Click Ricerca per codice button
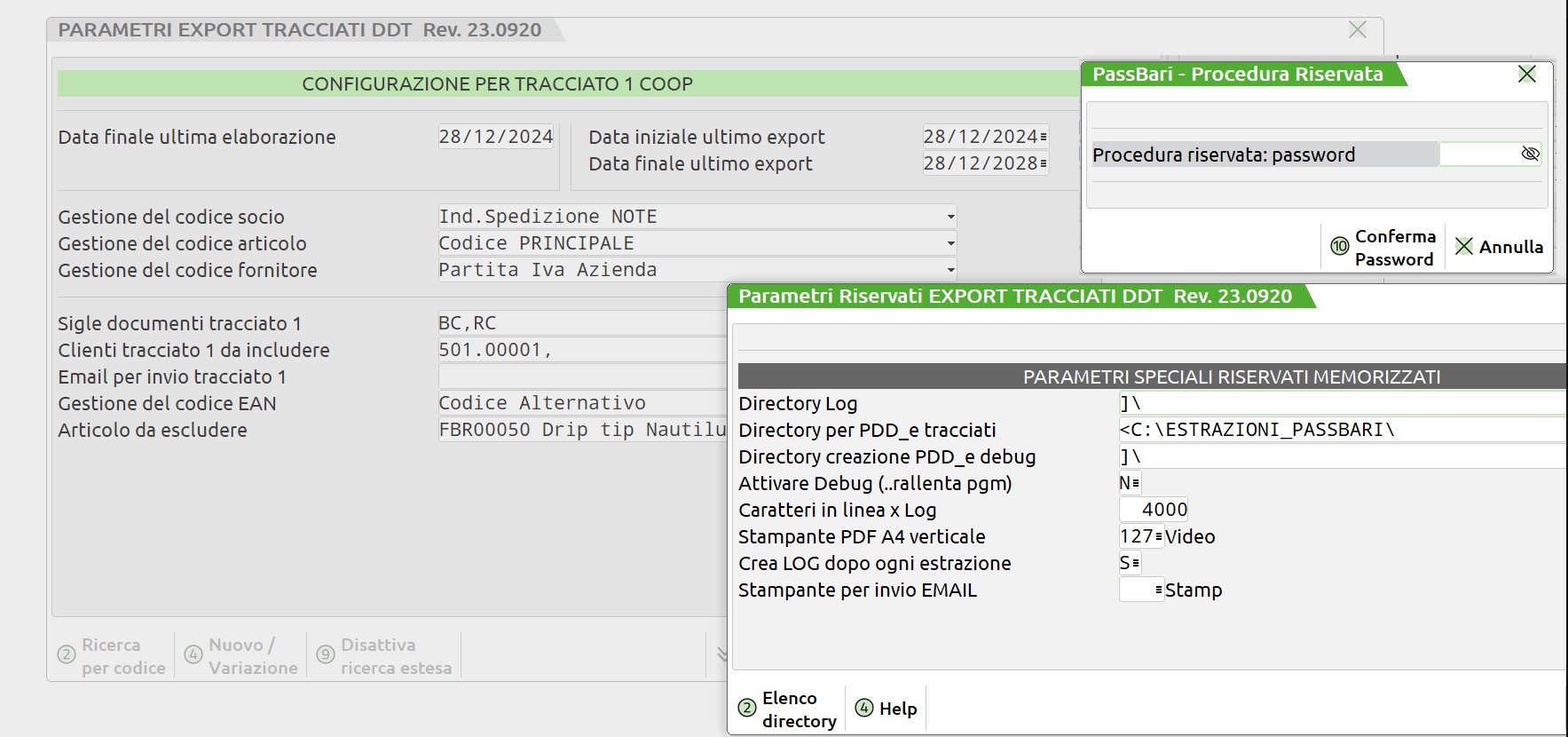 [113, 656]
